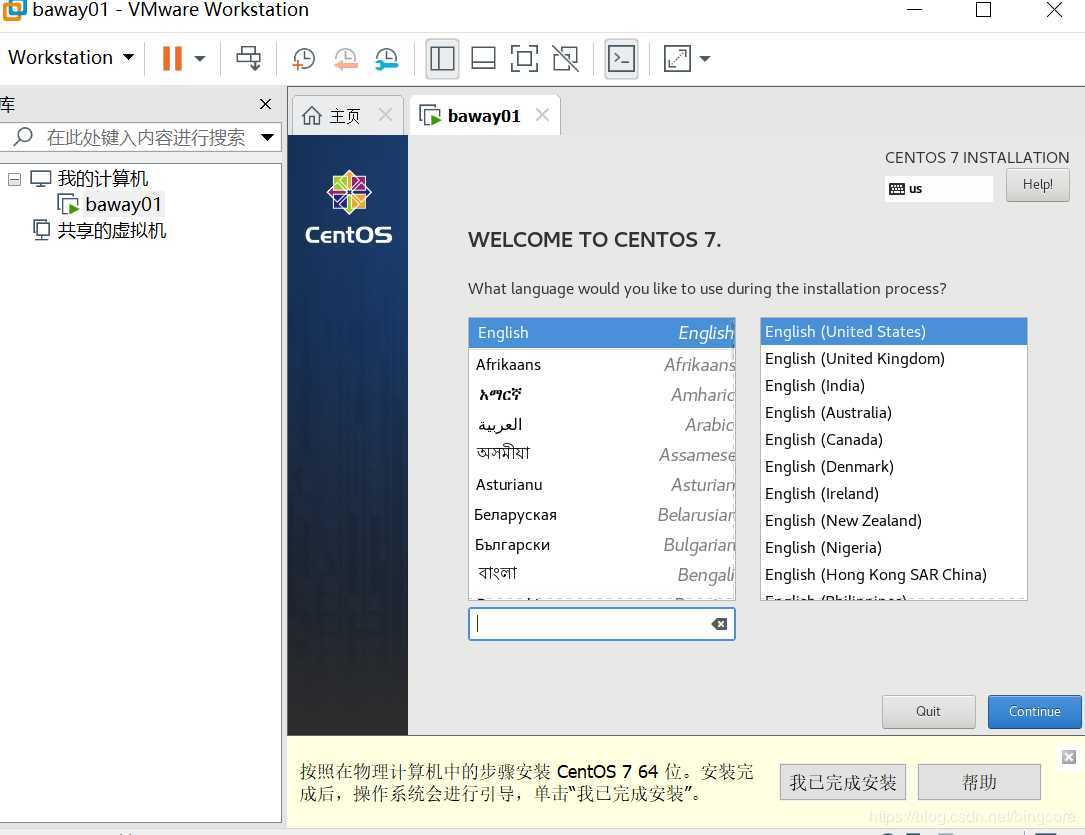Choose English (India) locale
The height and width of the screenshot is (835, 1085).
click(x=893, y=385)
